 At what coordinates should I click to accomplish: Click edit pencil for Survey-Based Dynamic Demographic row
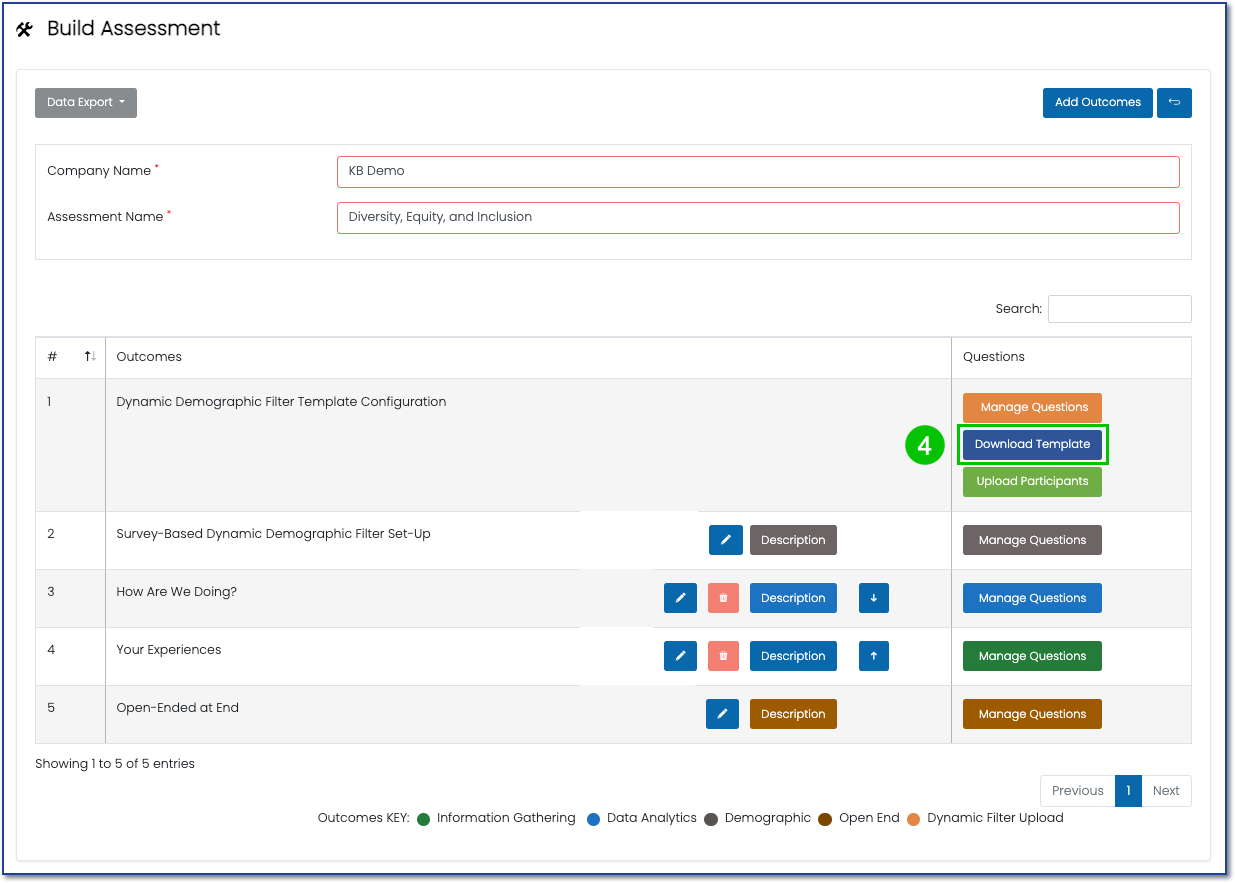(725, 540)
